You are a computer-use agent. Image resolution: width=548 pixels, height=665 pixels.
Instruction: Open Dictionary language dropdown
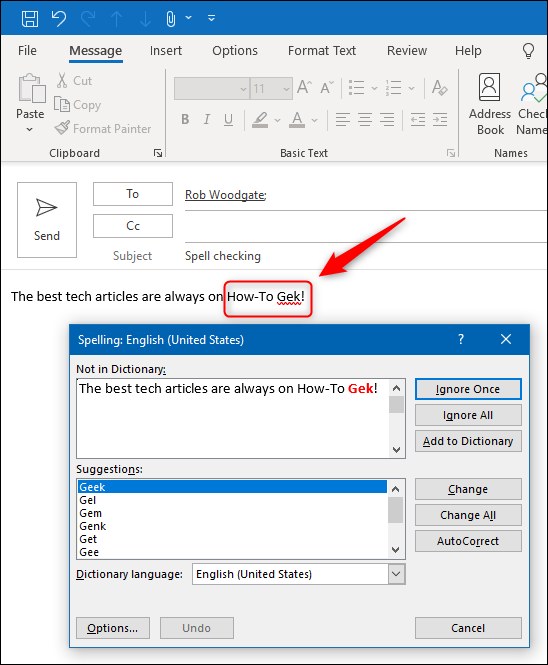396,574
